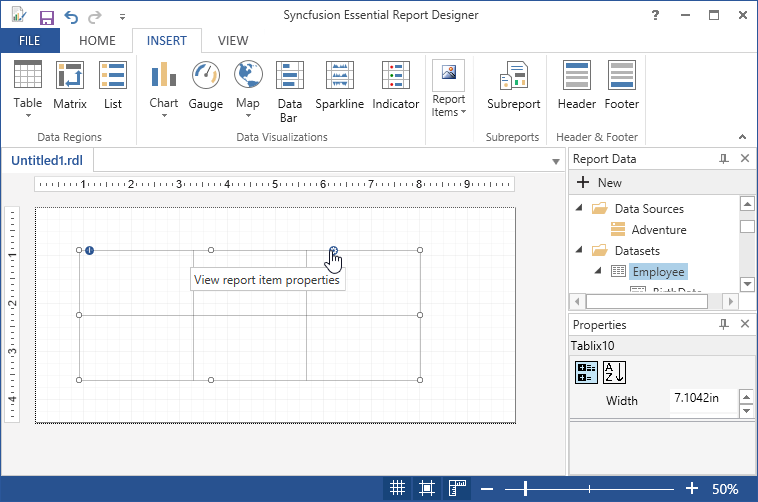Screen dimensions: 758x502
Task: Redo the last undone action
Action: click(x=95, y=17)
